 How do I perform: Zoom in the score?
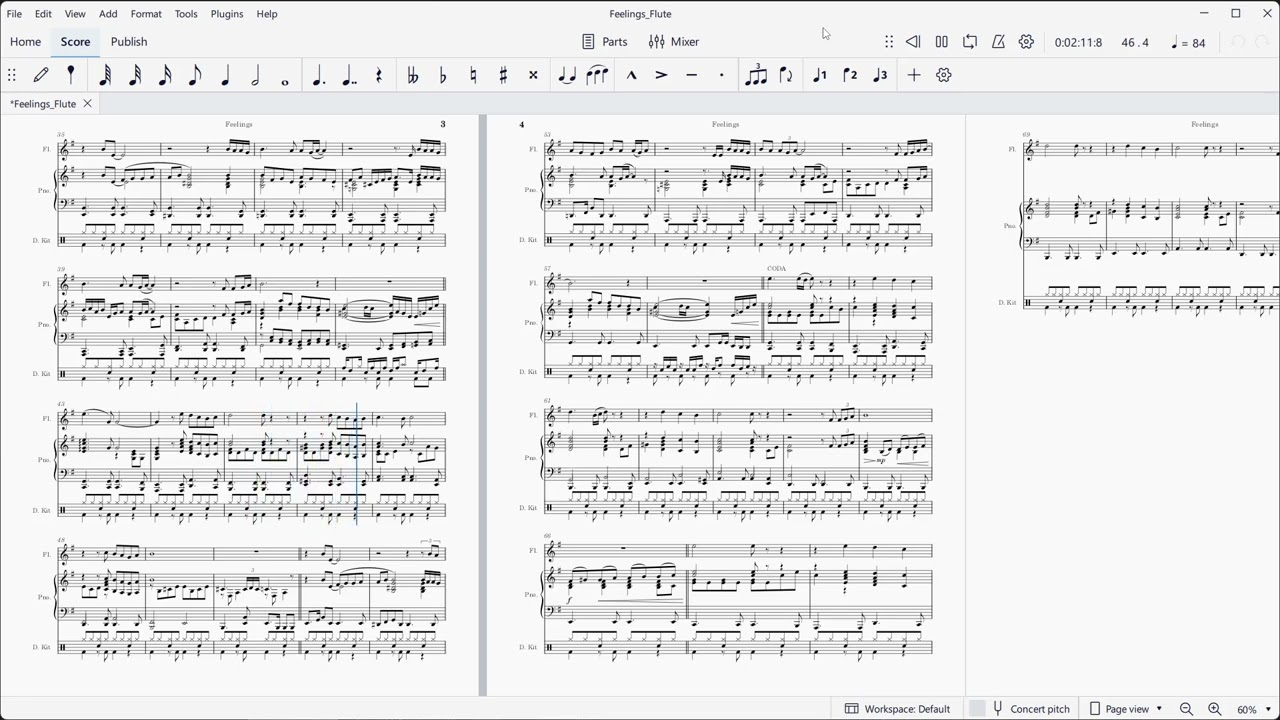coord(1215,709)
